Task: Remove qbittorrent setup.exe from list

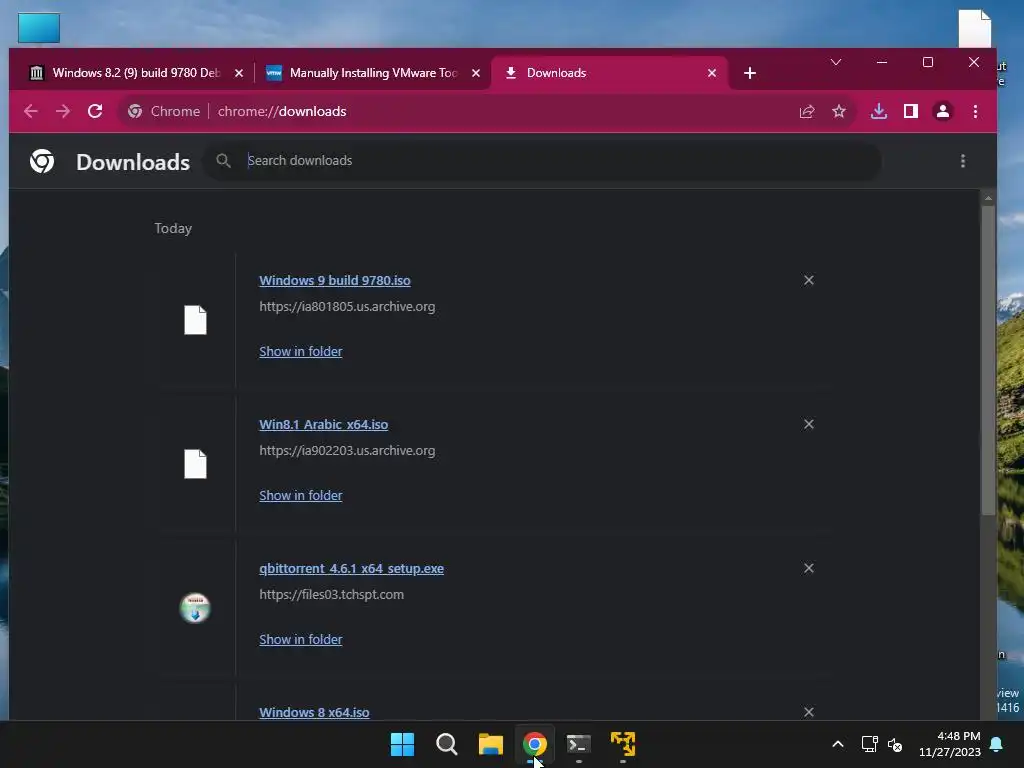Action: pyautogui.click(x=808, y=568)
